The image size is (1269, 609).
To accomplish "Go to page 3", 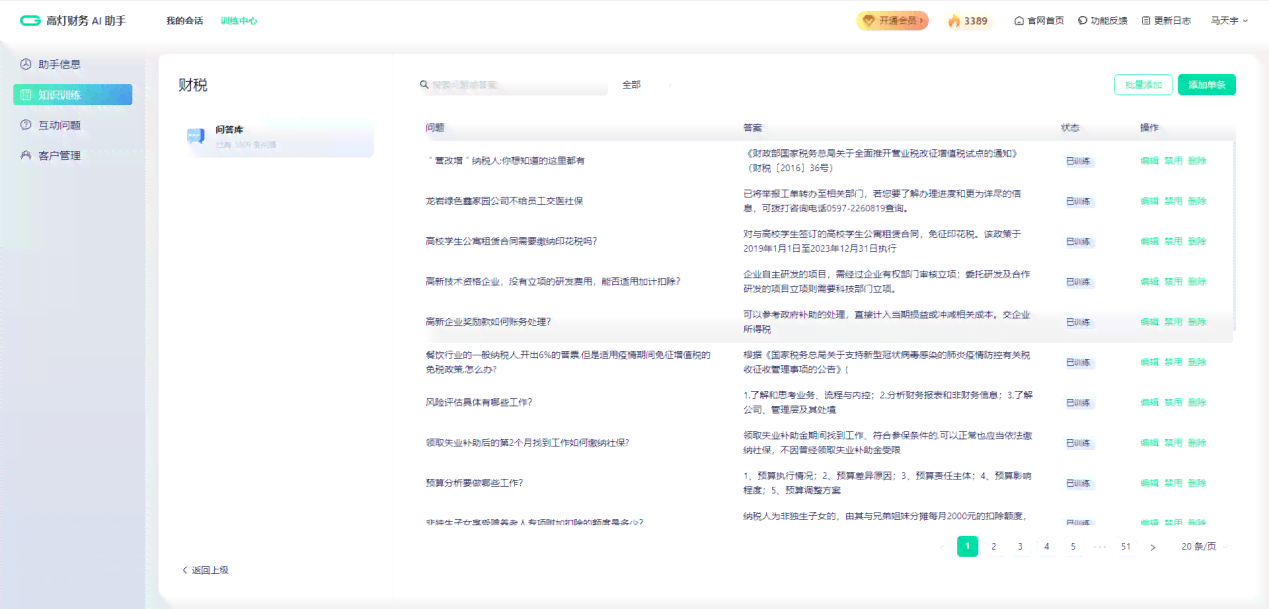I will tap(1020, 547).
